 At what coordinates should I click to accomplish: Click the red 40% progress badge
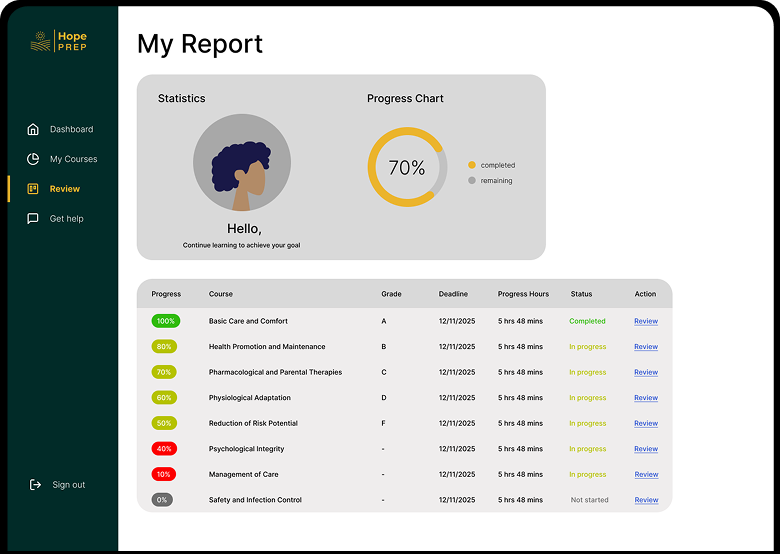tap(164, 449)
